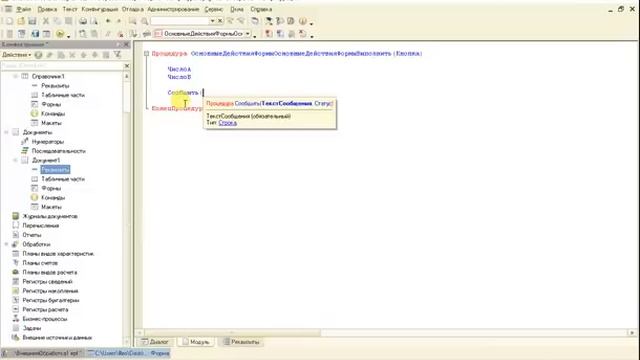
Task: Switch to the Модуль tab
Action: [196, 342]
